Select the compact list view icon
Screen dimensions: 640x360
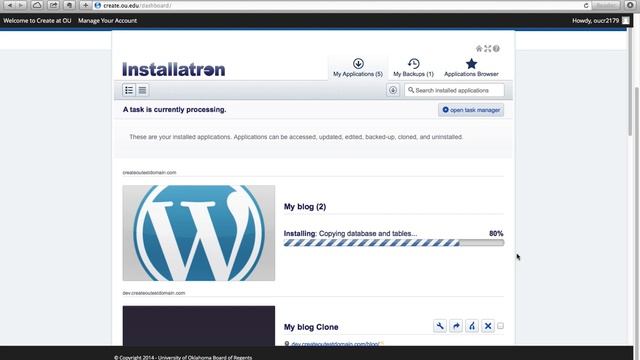(x=142, y=90)
